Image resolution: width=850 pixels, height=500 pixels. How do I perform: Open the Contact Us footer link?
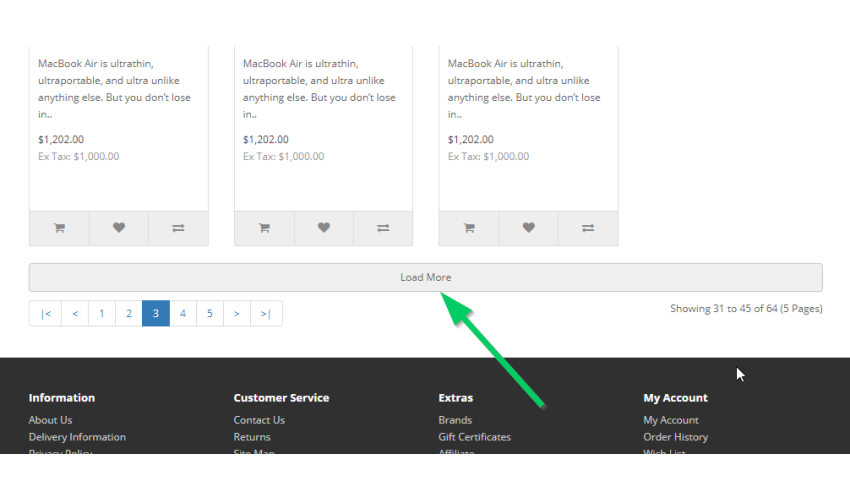click(259, 420)
